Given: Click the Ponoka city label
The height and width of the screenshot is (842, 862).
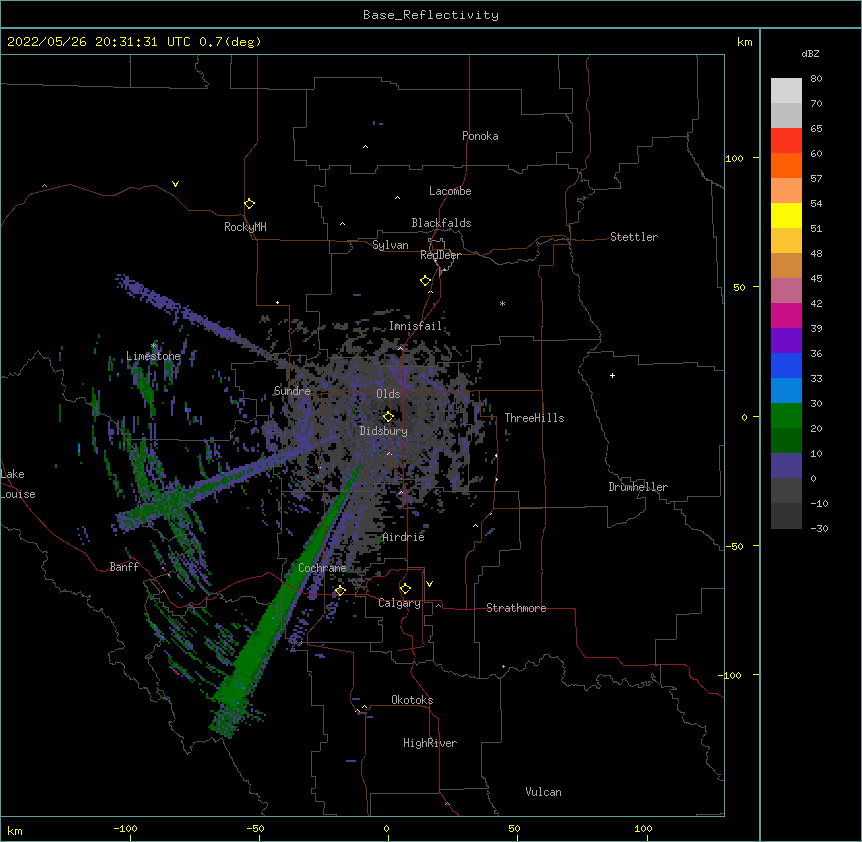Looking at the screenshot, I should (480, 136).
